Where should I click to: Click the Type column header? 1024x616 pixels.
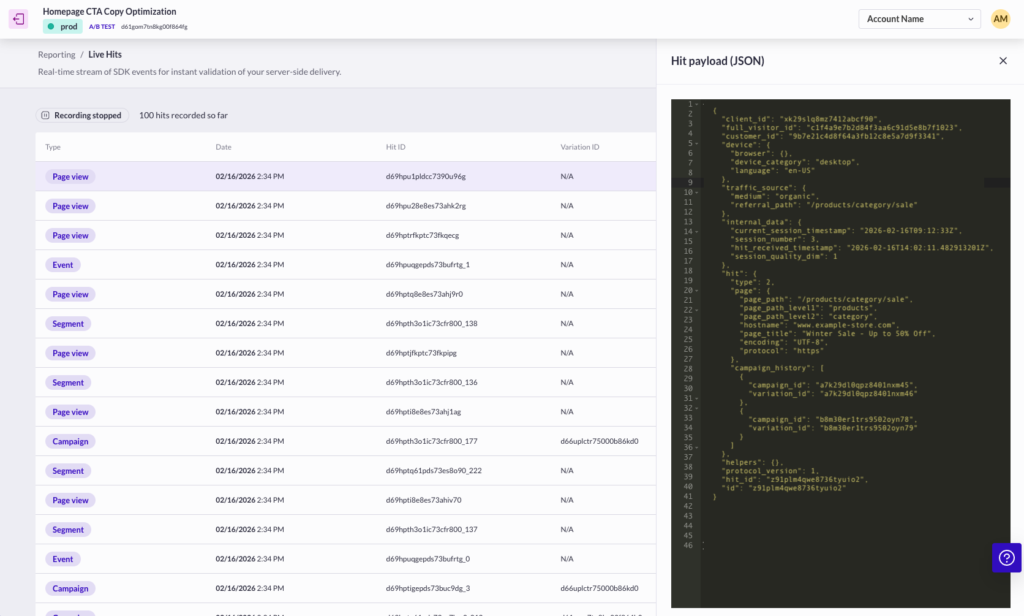(53, 147)
